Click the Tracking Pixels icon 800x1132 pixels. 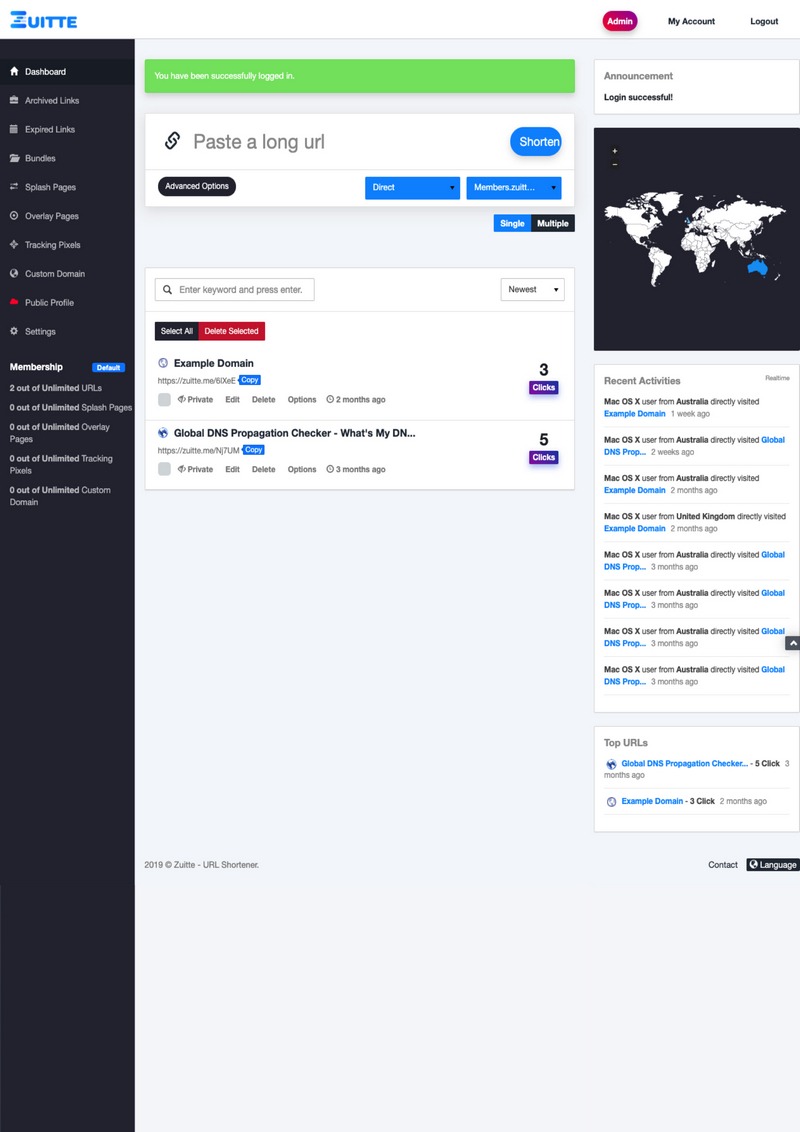14,245
